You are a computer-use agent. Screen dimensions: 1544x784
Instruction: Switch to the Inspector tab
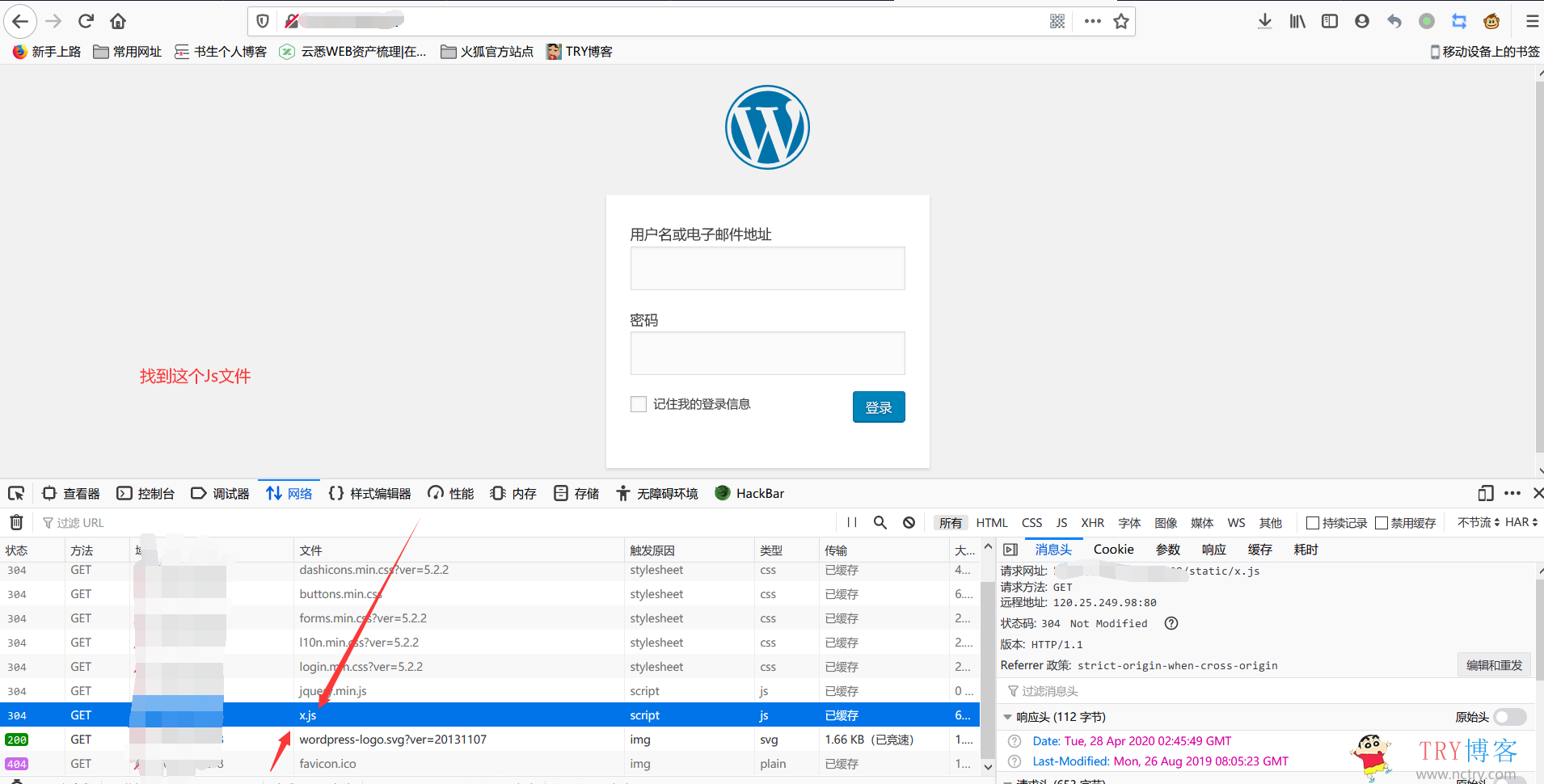(x=71, y=493)
